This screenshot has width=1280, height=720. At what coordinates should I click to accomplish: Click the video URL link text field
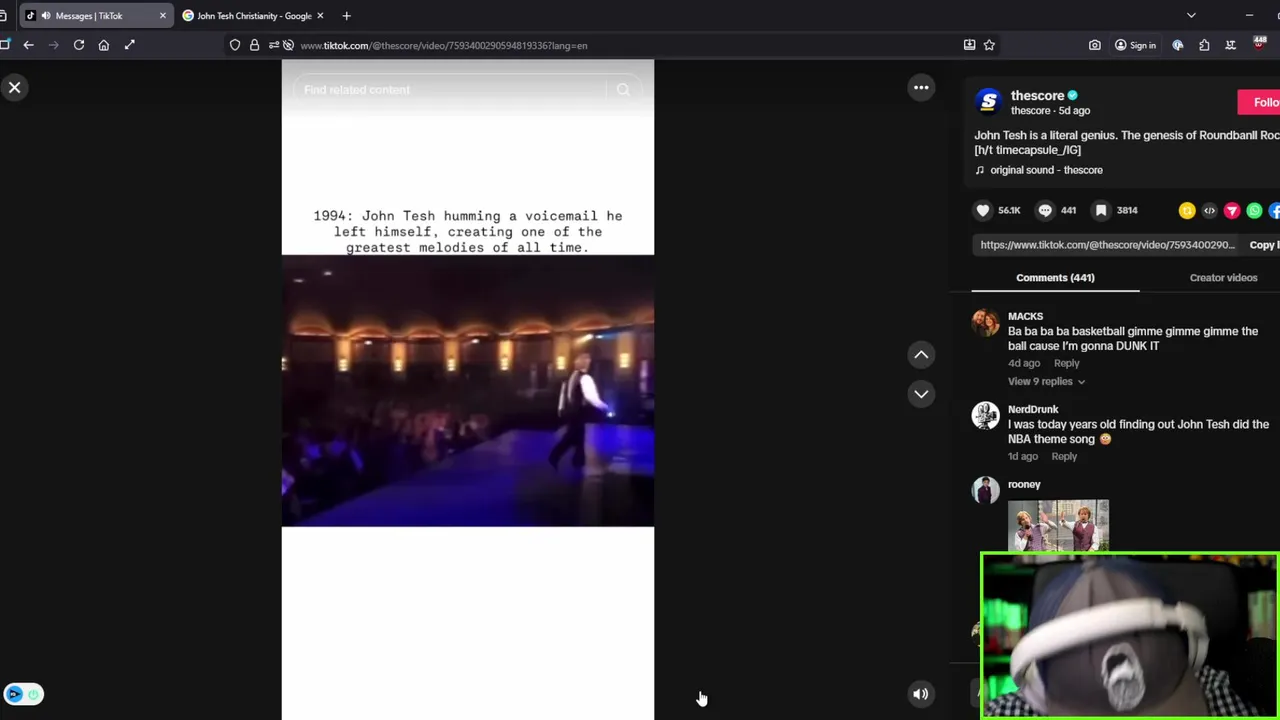(x=1107, y=245)
